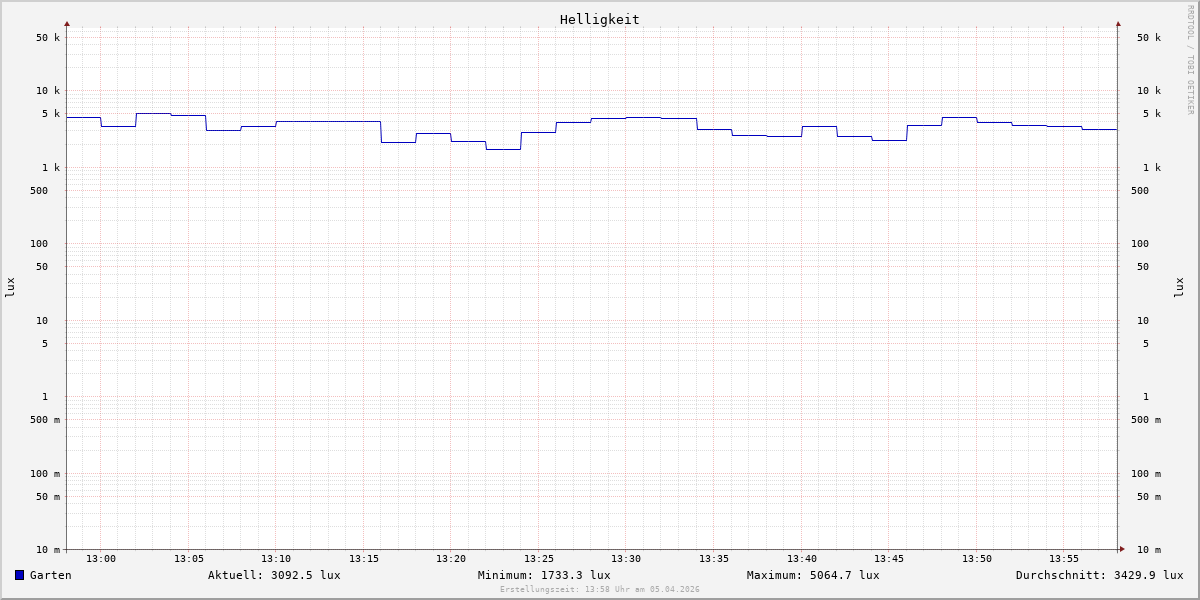Click the left axis 1 k label
This screenshot has width=1200, height=600.
pos(51,167)
